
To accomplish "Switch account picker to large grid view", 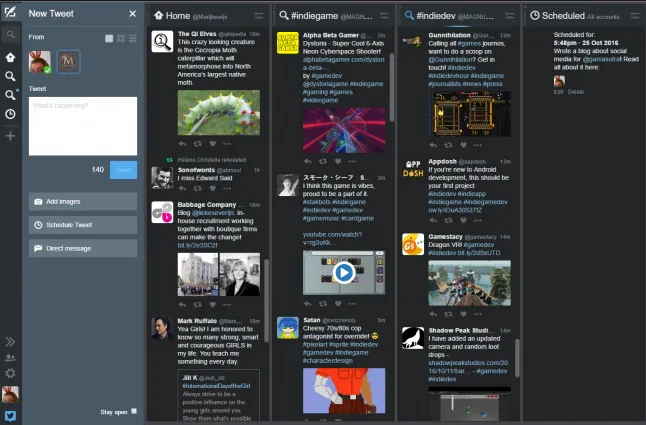I will coord(109,38).
